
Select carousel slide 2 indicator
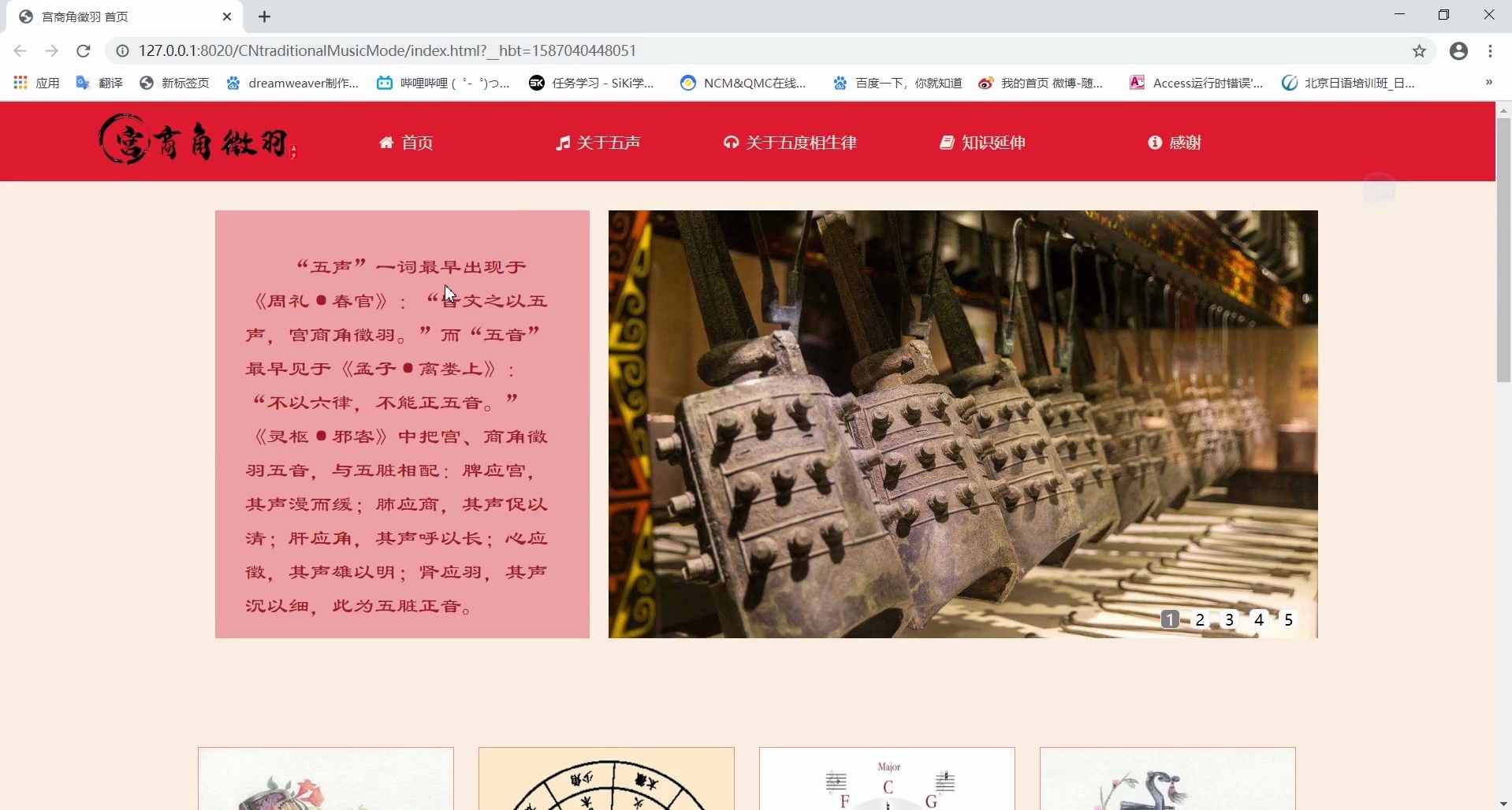click(1200, 619)
